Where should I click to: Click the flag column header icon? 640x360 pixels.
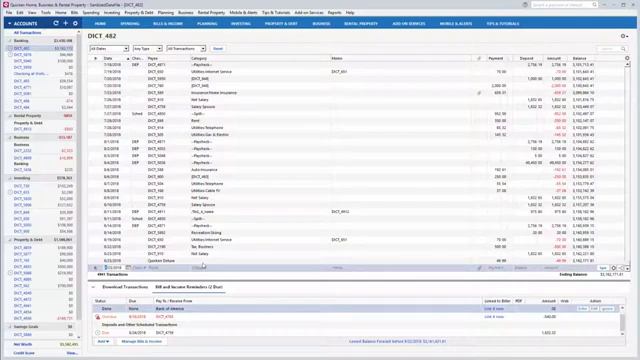pos(96,58)
